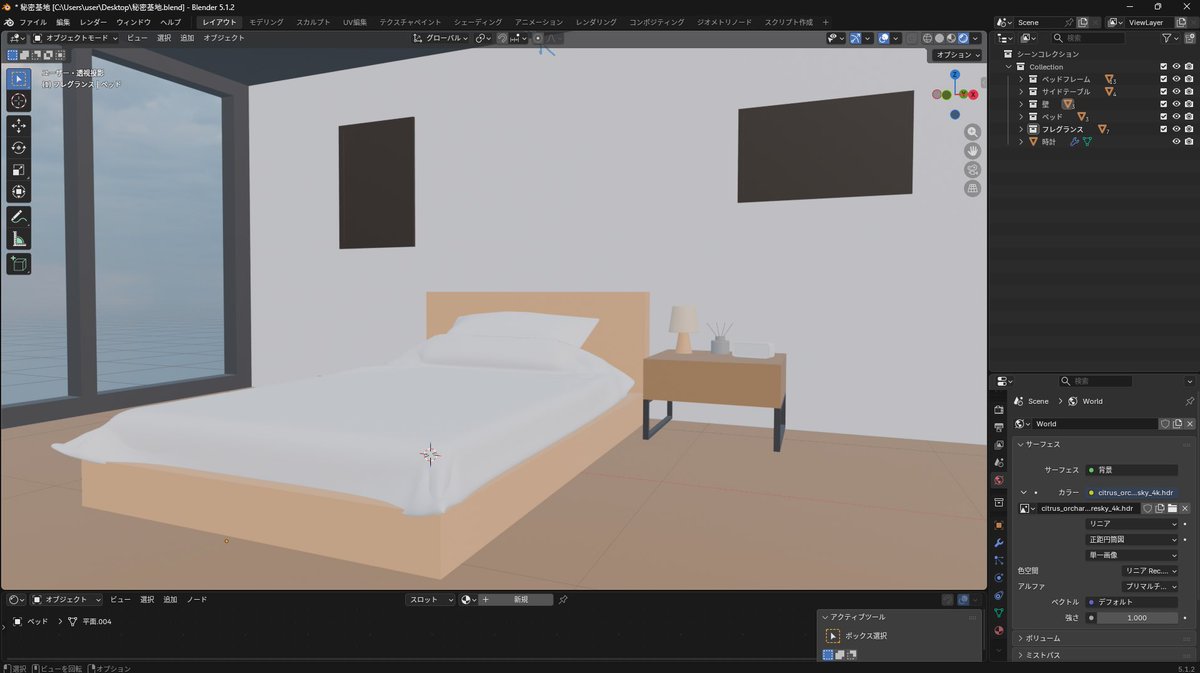The image size is (1200, 673).
Task: Select the Add Cube tool
Action: (x=19, y=264)
